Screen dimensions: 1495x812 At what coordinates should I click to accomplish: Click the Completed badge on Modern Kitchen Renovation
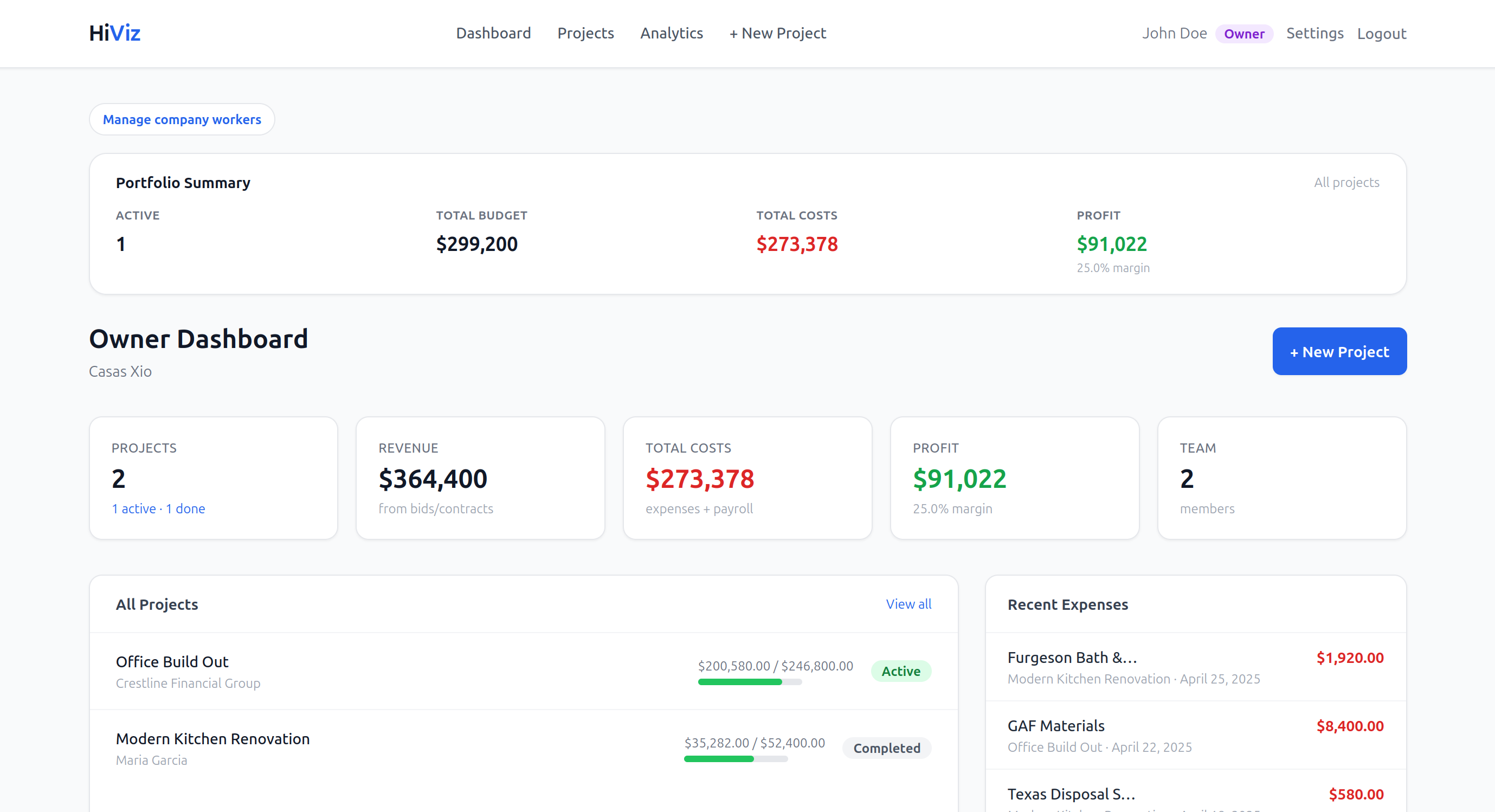coord(887,748)
